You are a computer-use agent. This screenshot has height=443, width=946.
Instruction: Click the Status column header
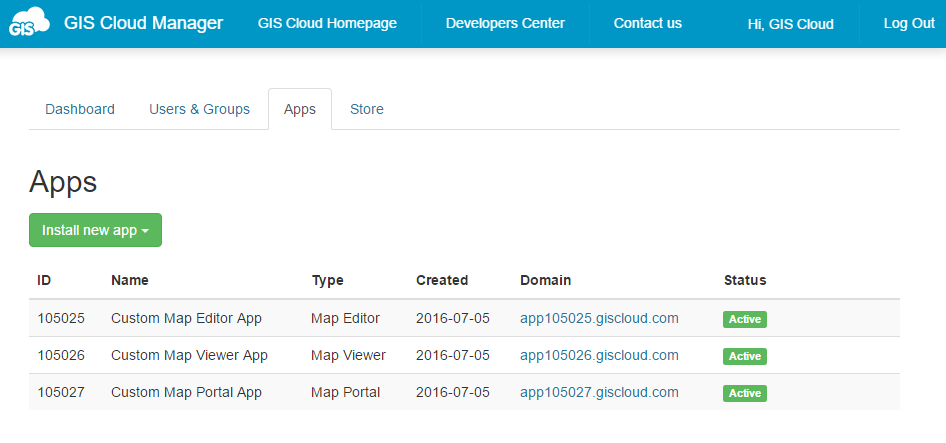point(745,280)
